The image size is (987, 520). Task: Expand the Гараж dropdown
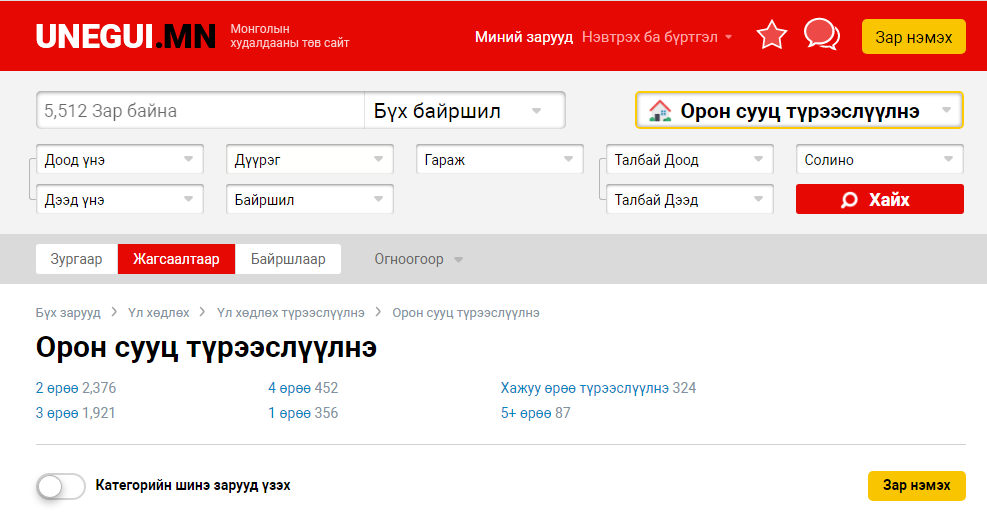pos(499,160)
